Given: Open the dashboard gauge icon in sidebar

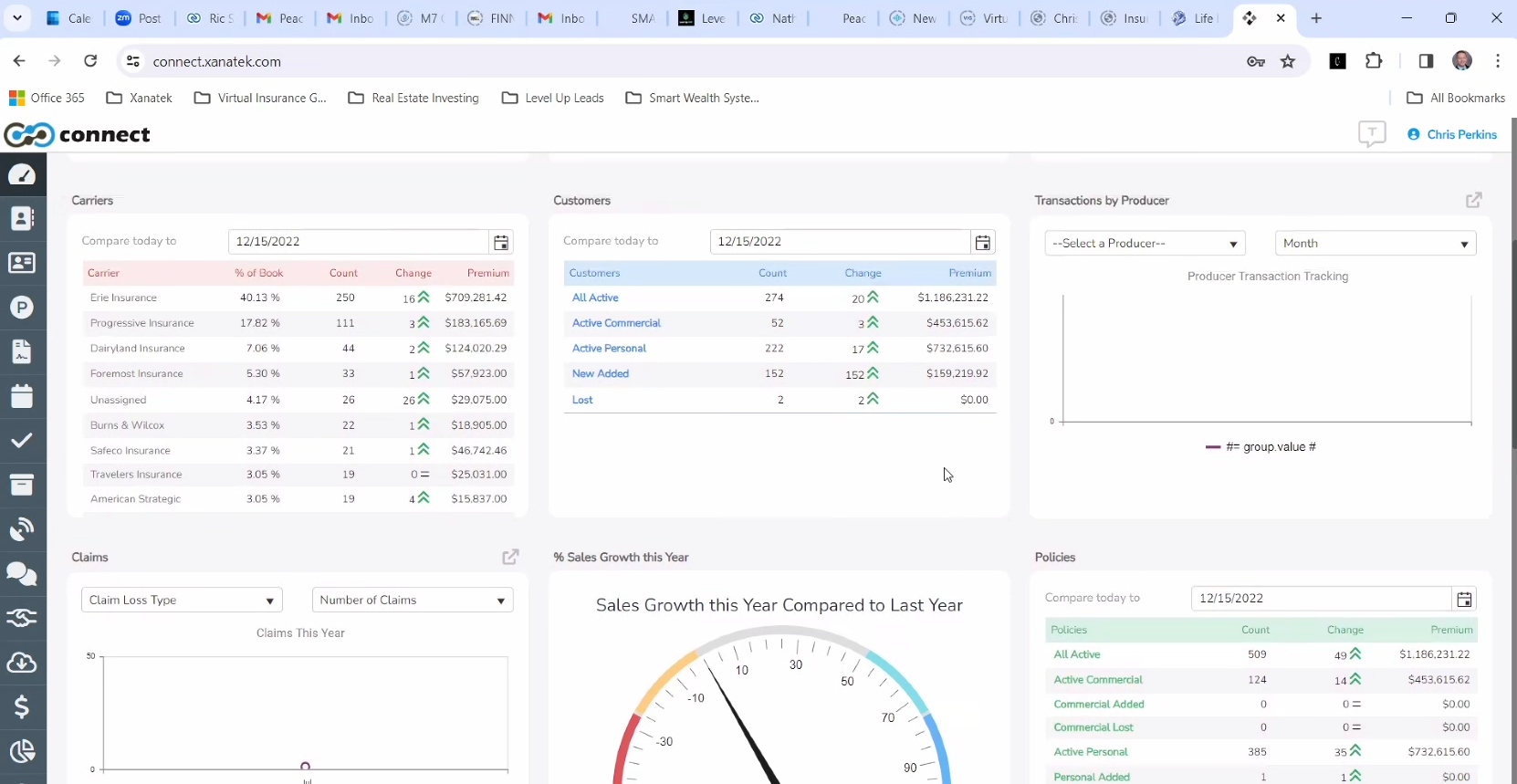Looking at the screenshot, I should [x=22, y=174].
